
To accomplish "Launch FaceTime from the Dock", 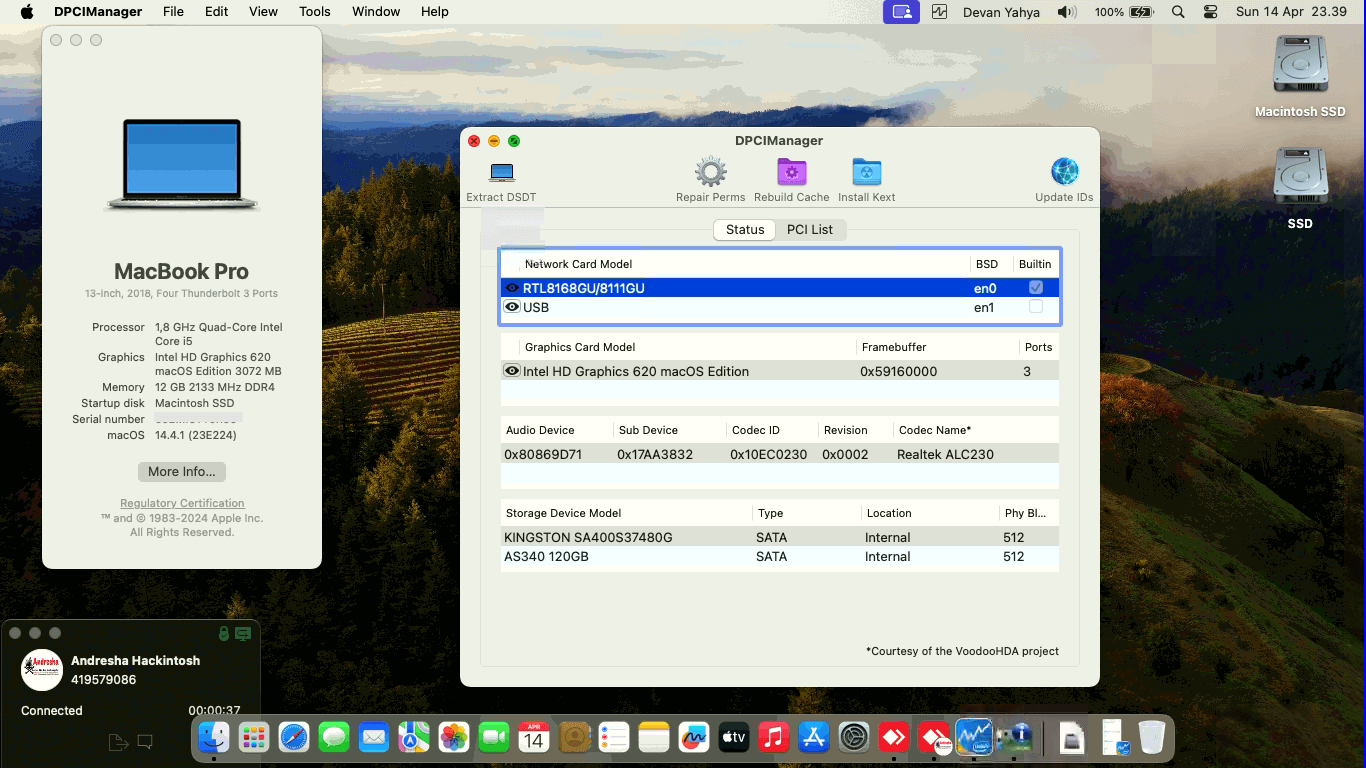I will tap(494, 738).
